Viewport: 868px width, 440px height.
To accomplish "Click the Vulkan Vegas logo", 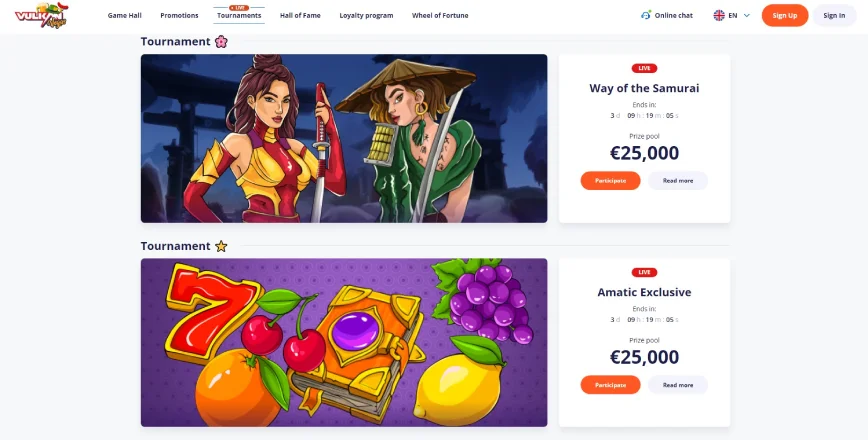I will tap(41, 15).
